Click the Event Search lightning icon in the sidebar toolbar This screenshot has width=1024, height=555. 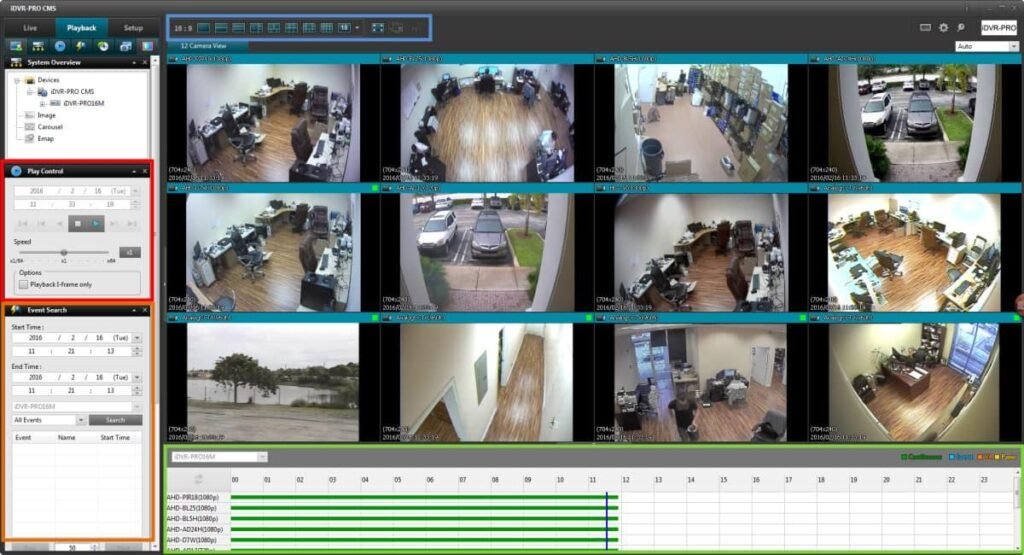tap(81, 46)
